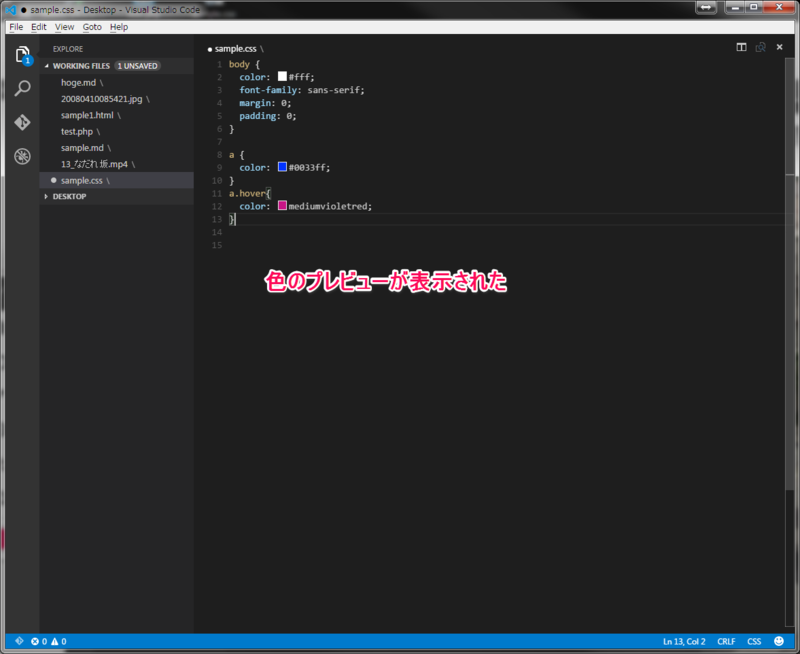
Task: Click the git sync icon in status bar
Action: [x=19, y=641]
